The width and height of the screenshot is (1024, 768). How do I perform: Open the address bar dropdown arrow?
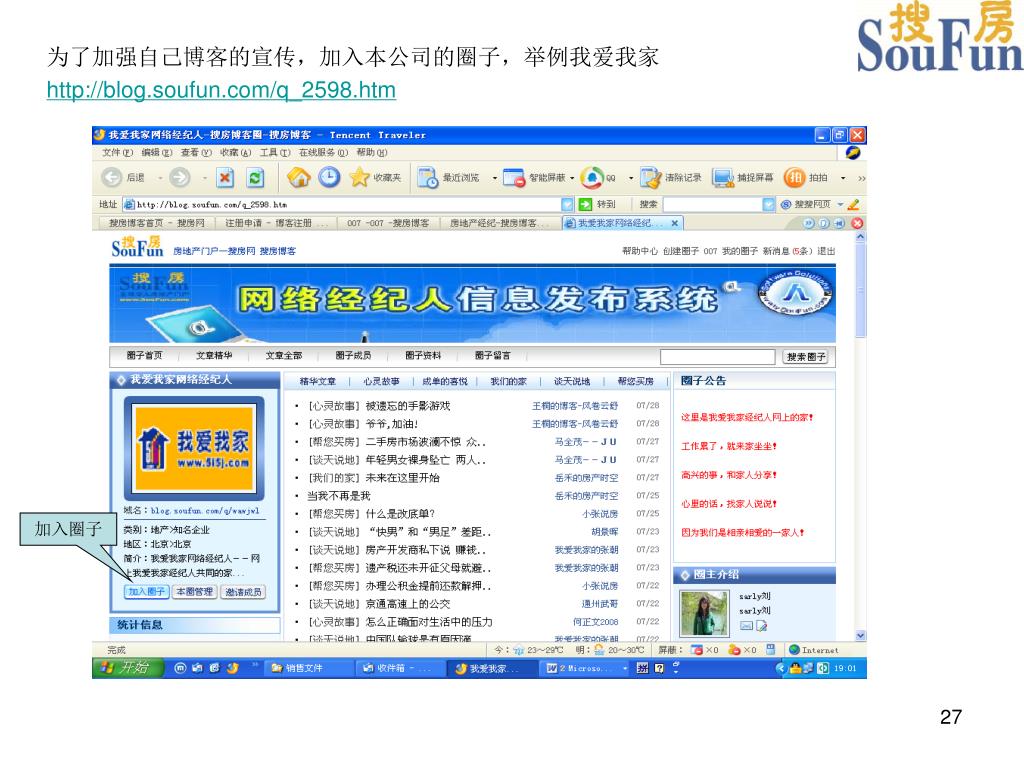(x=567, y=204)
